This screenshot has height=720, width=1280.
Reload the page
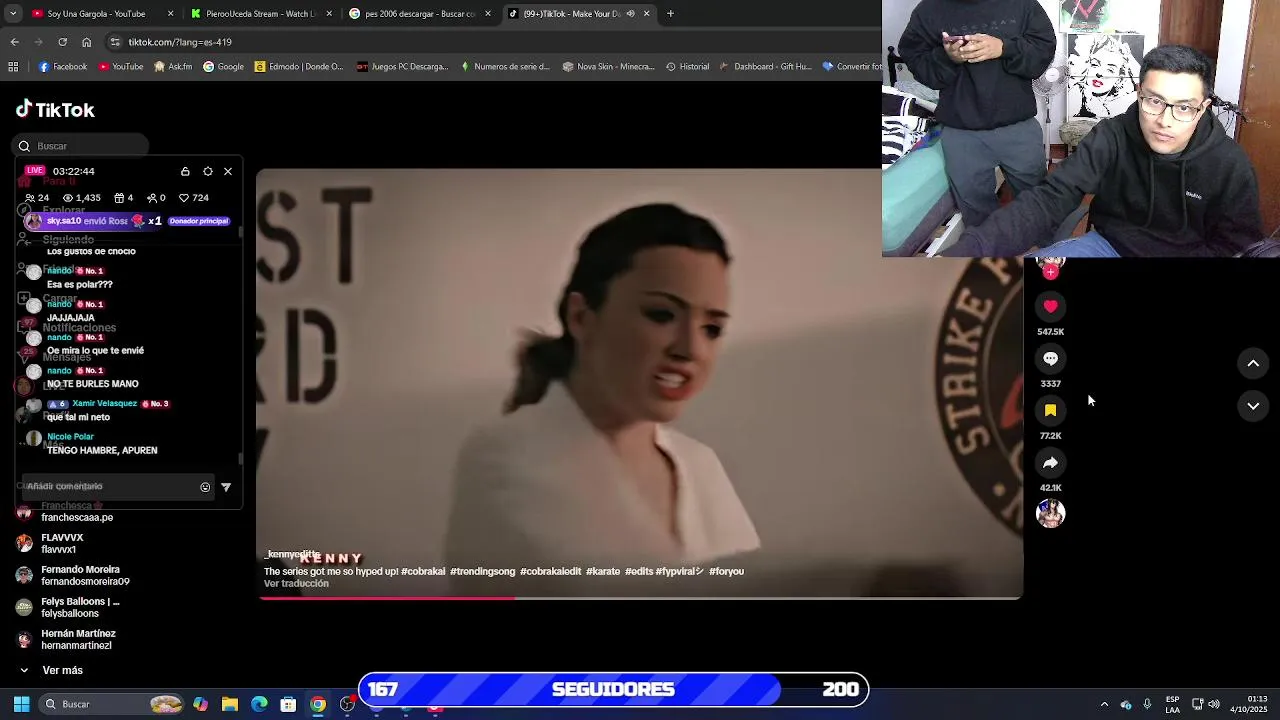point(62,42)
